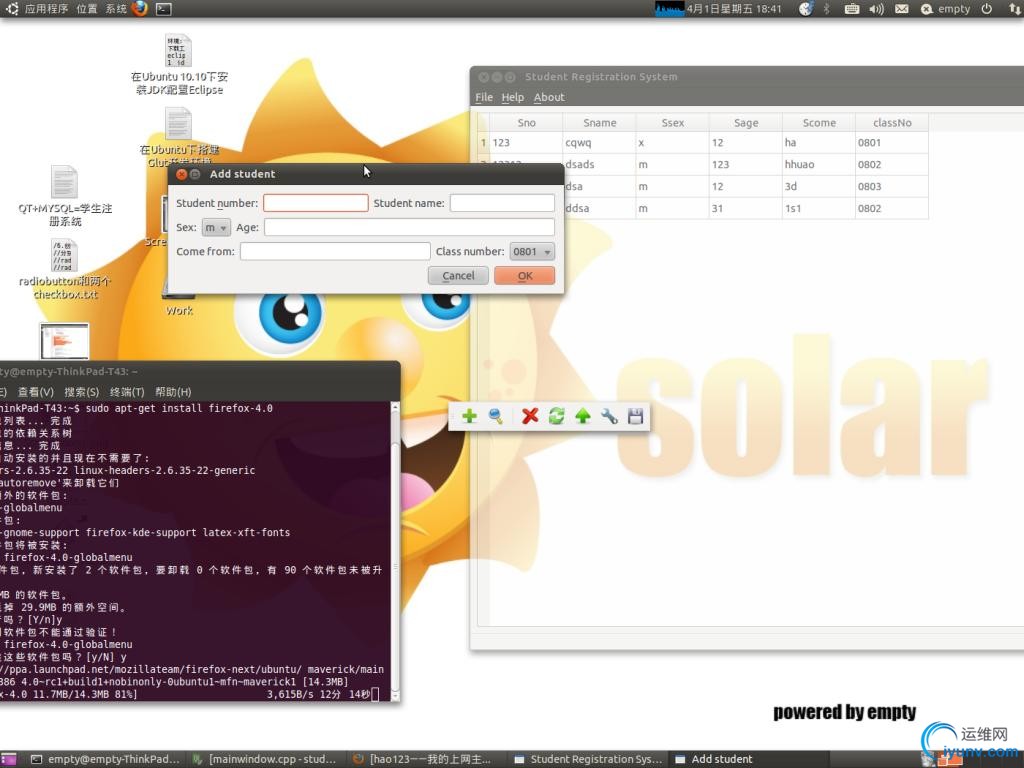The height and width of the screenshot is (768, 1024).
Task: Open the 查看(V) menu in terminal
Action: [x=35, y=392]
